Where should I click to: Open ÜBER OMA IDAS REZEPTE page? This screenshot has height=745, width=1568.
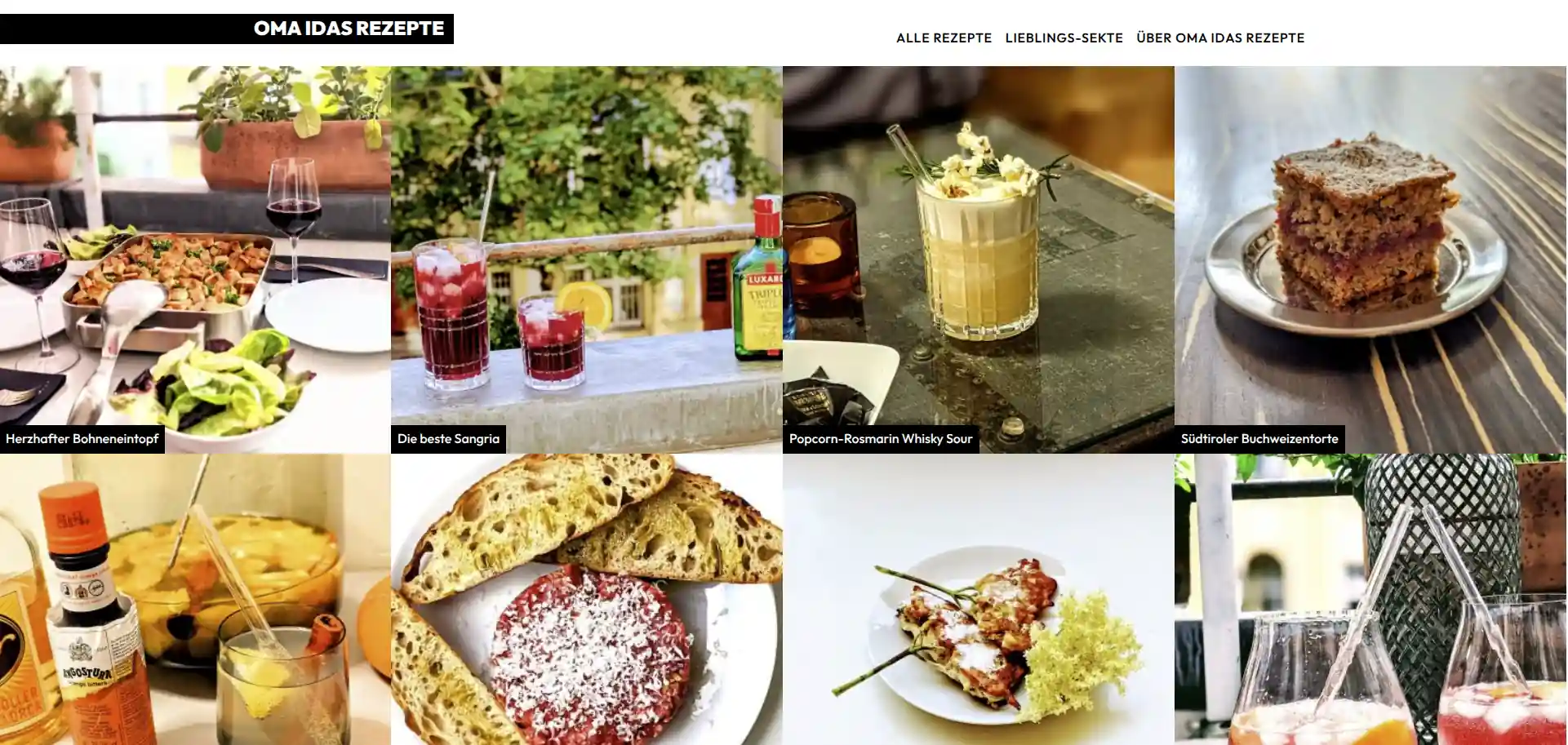(x=1220, y=38)
